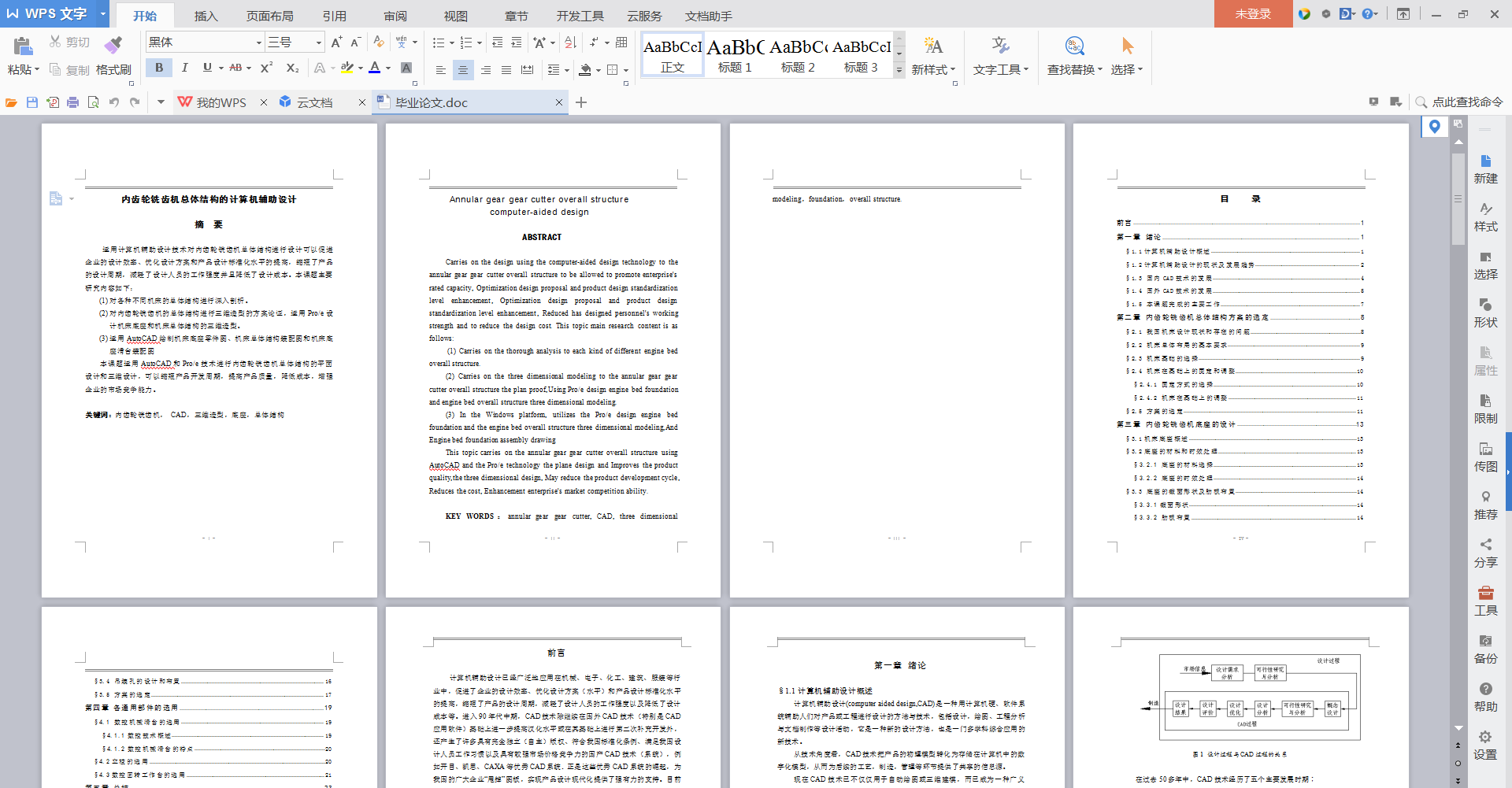Viewport: 1512px width, 788px height.
Task: Decrease font size with the A- icon
Action: click(x=356, y=42)
